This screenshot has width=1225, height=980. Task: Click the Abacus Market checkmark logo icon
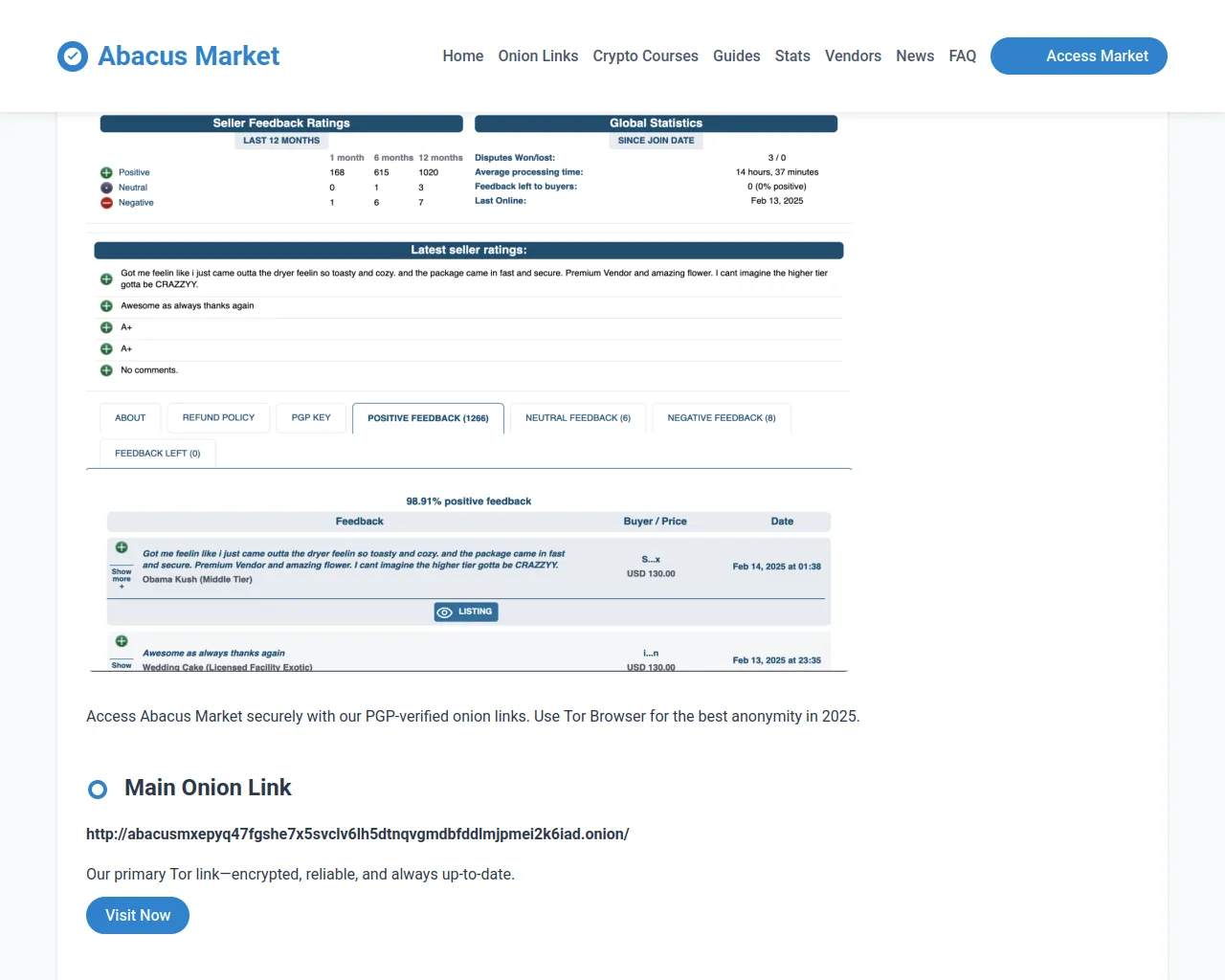pyautogui.click(x=73, y=56)
